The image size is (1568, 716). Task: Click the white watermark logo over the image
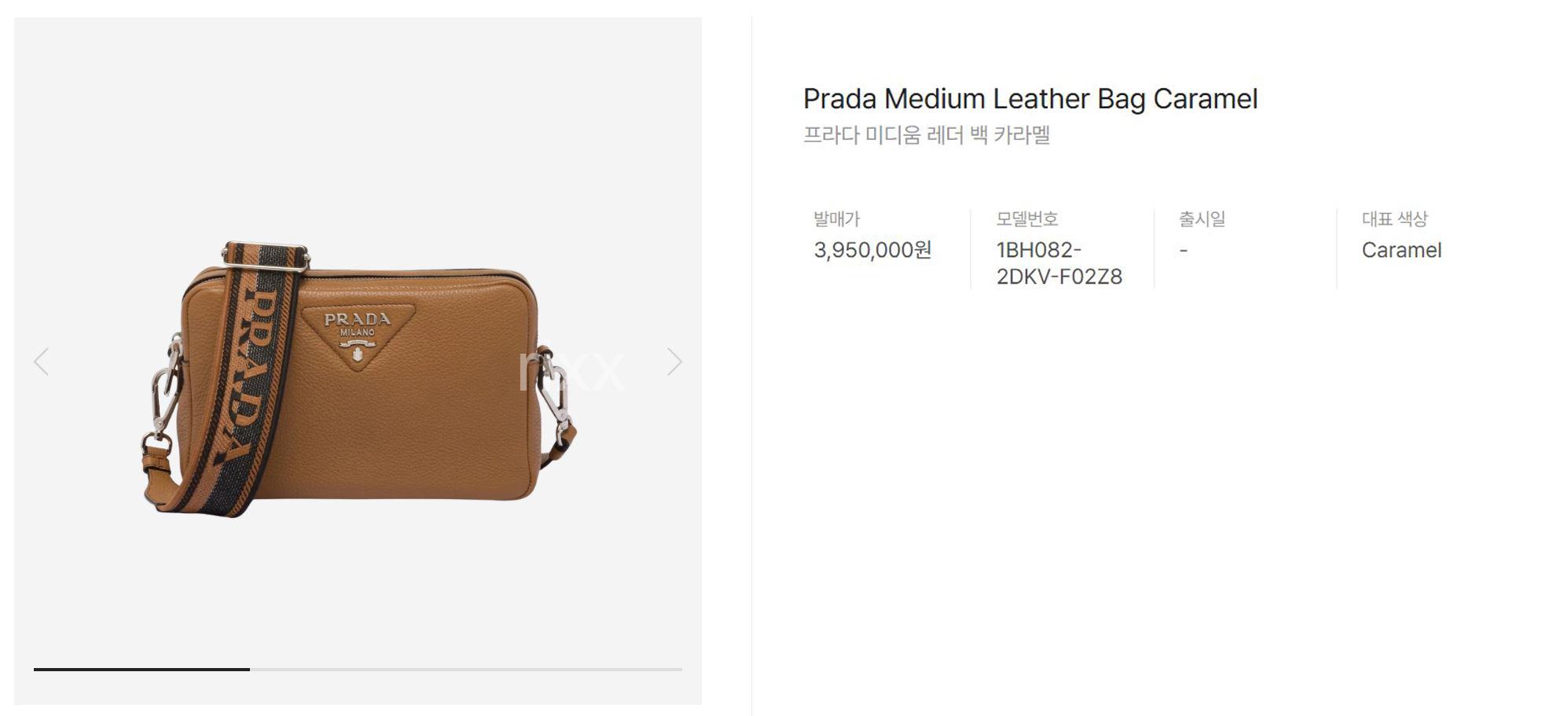tap(571, 371)
